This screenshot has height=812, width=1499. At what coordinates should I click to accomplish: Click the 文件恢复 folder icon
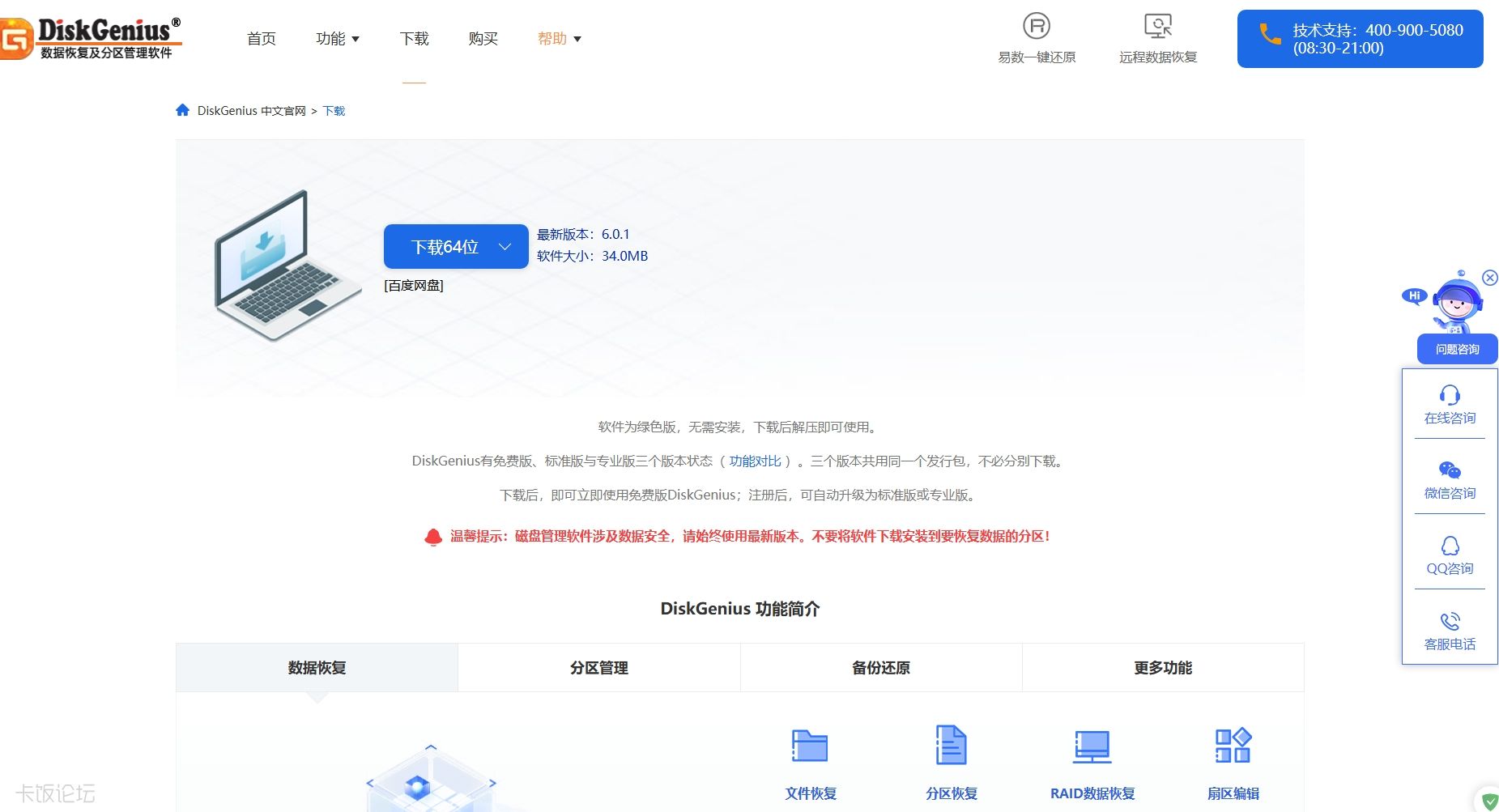(810, 746)
